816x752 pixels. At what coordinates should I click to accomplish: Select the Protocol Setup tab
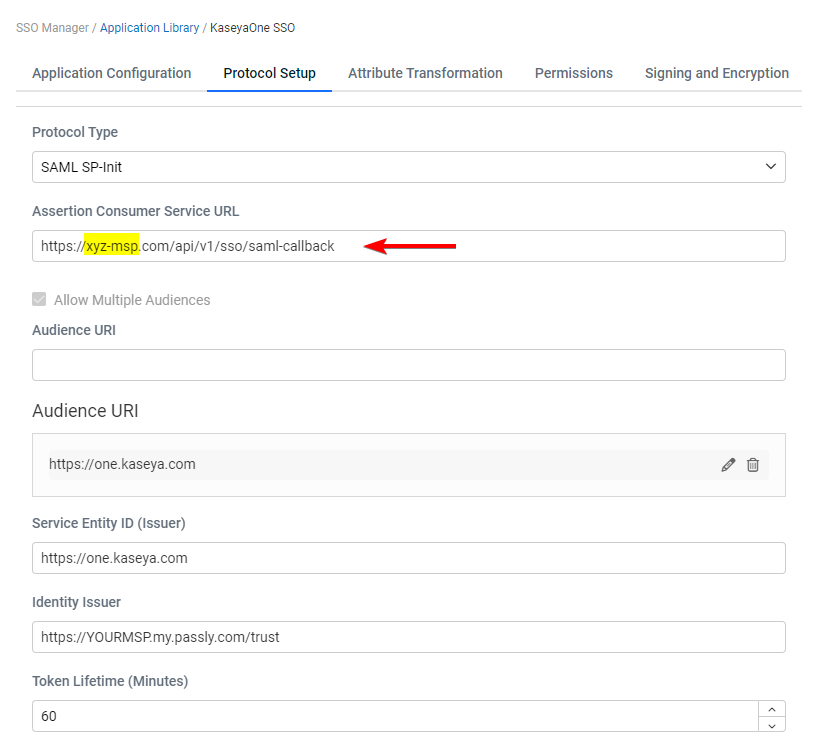click(x=270, y=73)
